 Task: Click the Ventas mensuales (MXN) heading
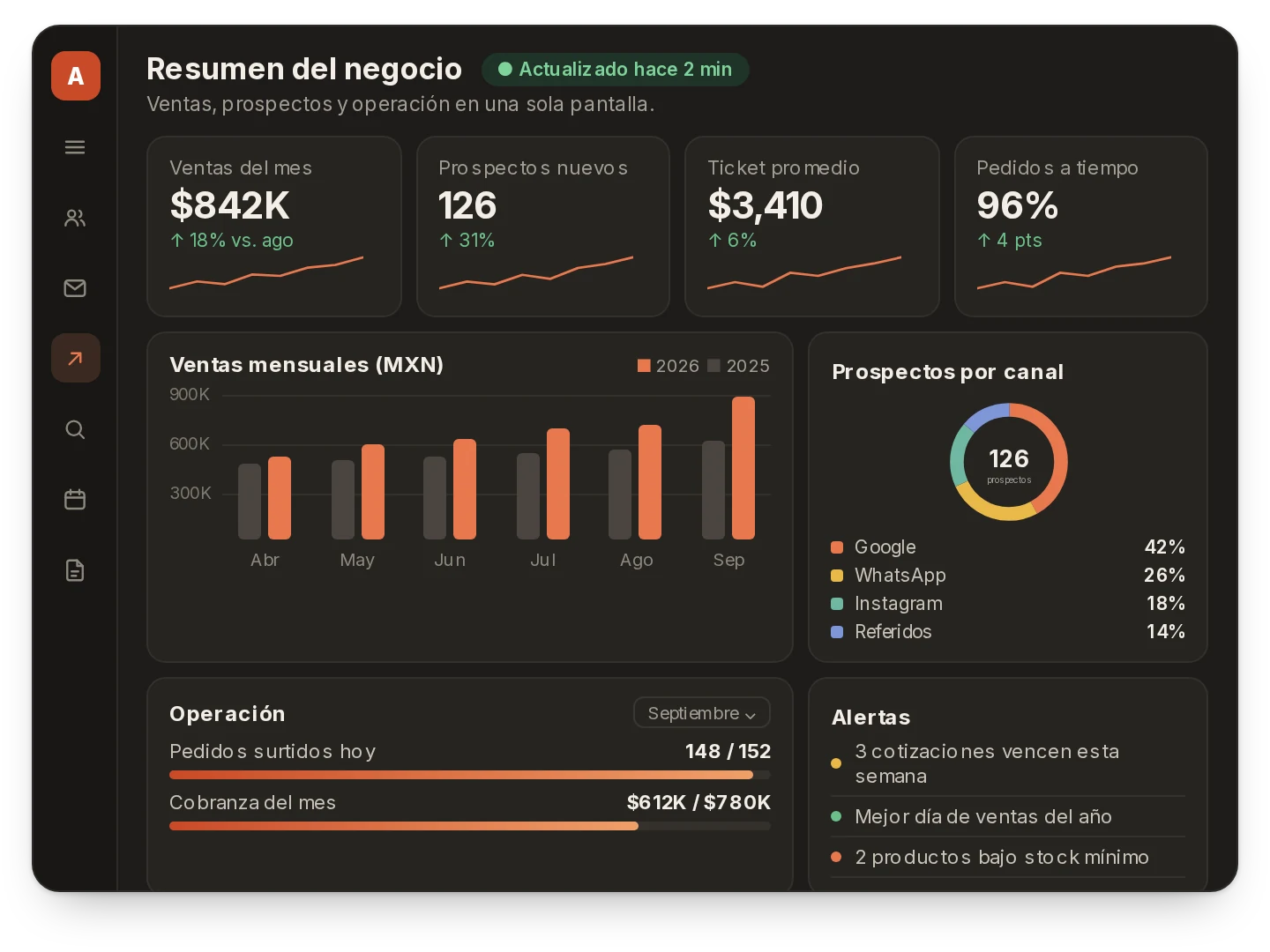tap(306, 365)
